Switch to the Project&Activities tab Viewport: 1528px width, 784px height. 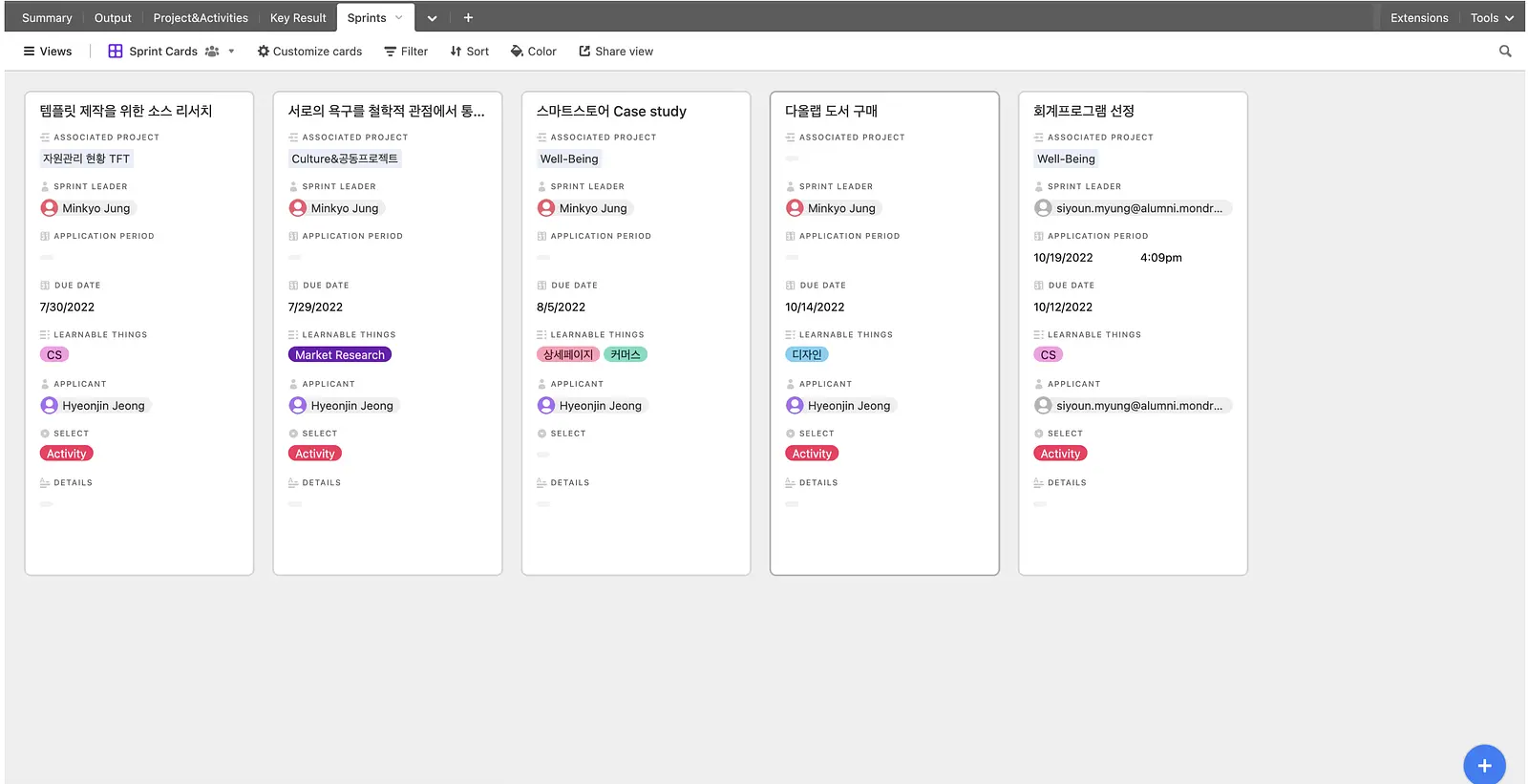pos(201,18)
